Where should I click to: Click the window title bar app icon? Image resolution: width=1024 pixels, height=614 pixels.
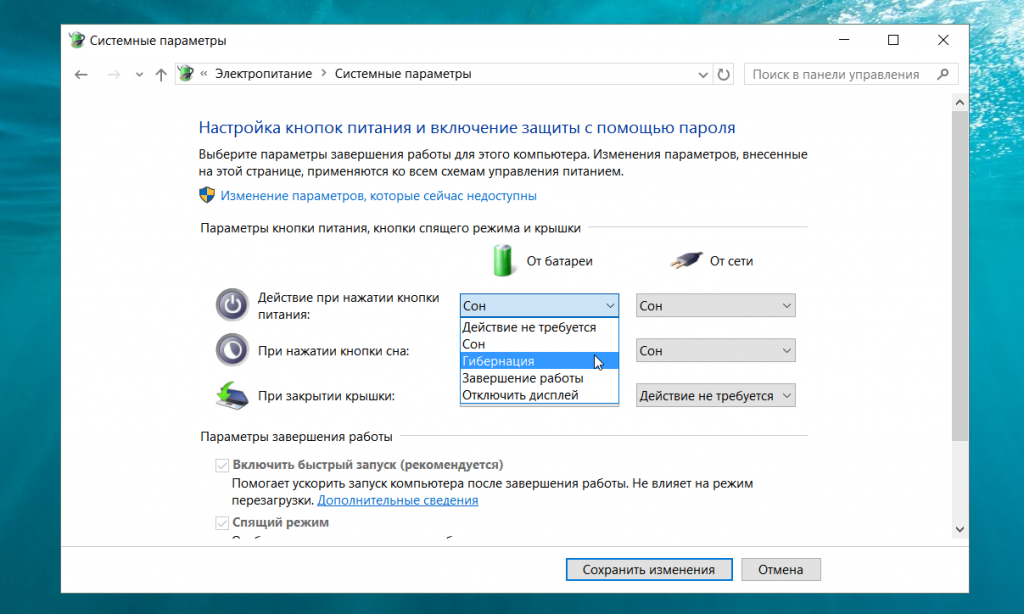(x=77, y=40)
